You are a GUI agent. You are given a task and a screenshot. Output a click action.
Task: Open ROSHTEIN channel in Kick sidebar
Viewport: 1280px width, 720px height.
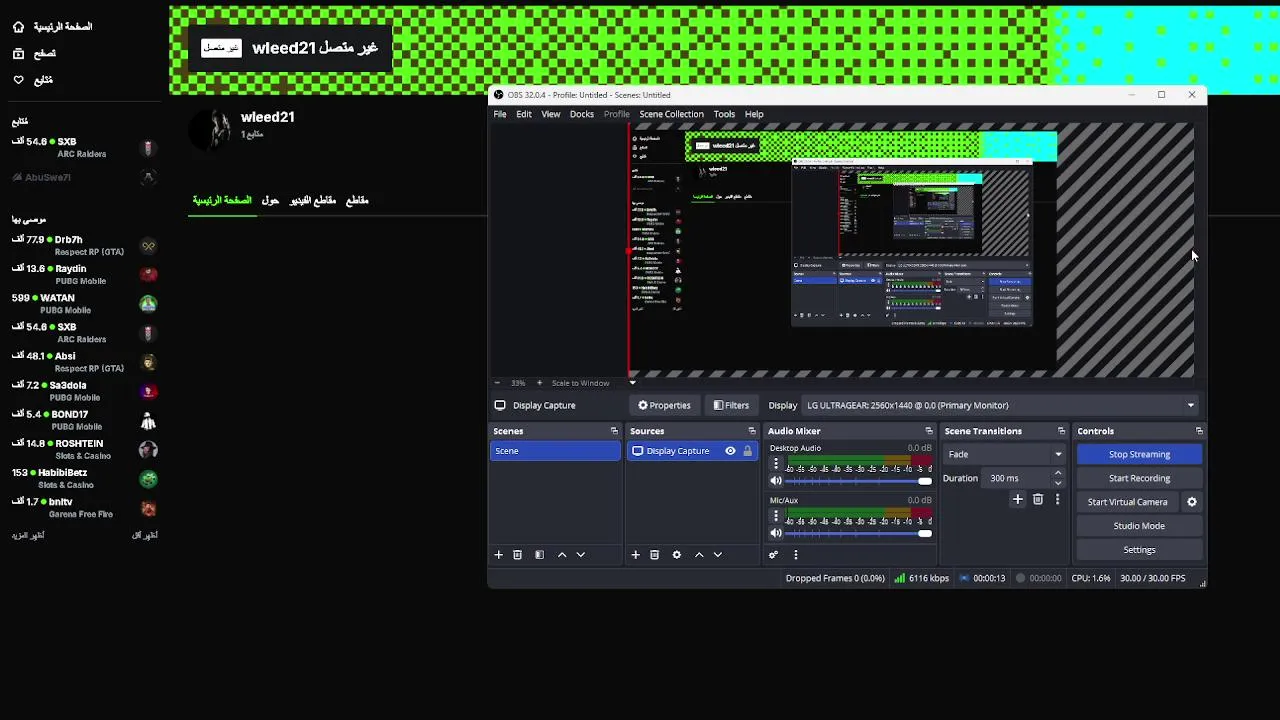pos(84,449)
